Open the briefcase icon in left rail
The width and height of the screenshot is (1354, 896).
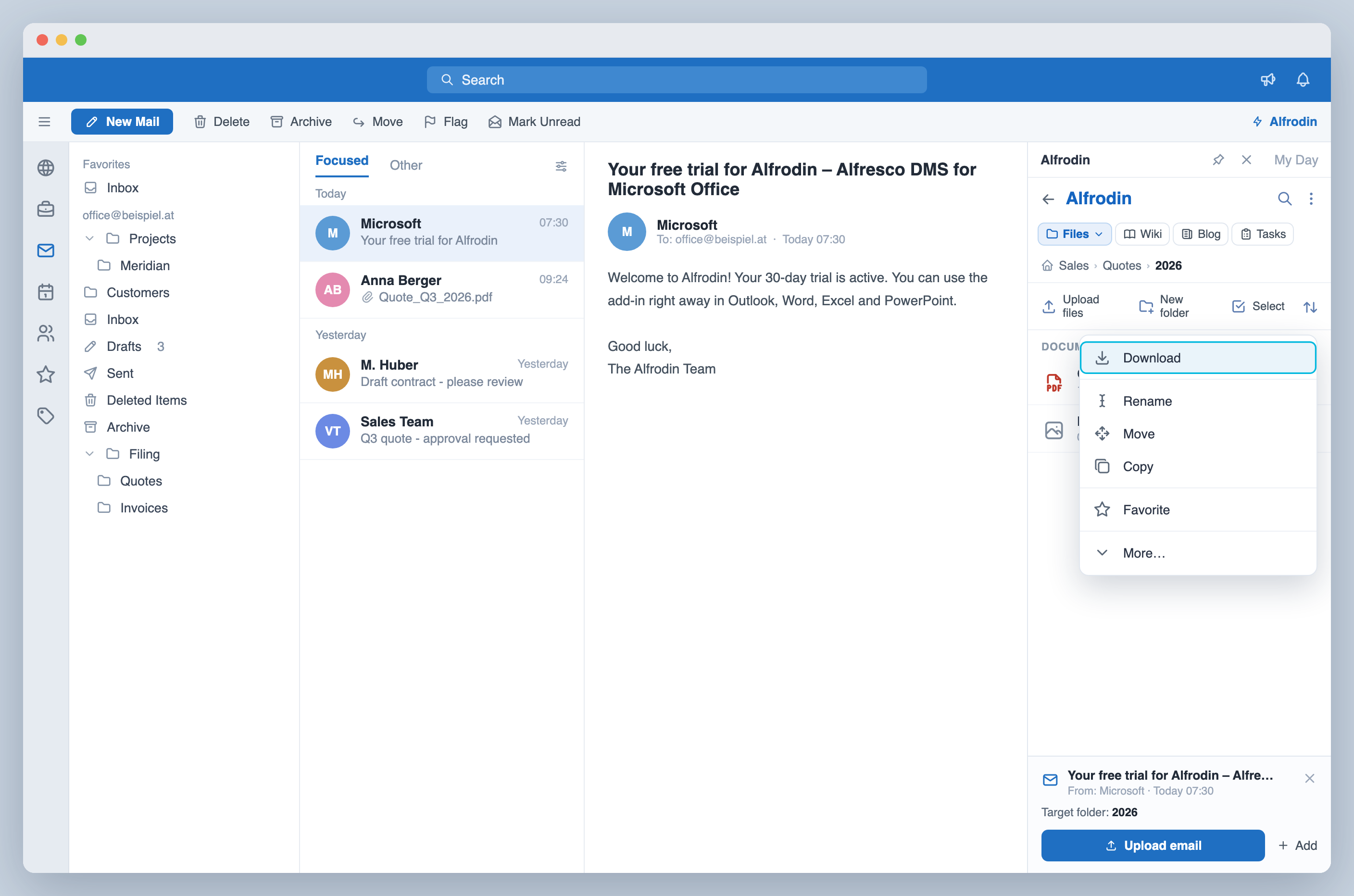point(46,209)
